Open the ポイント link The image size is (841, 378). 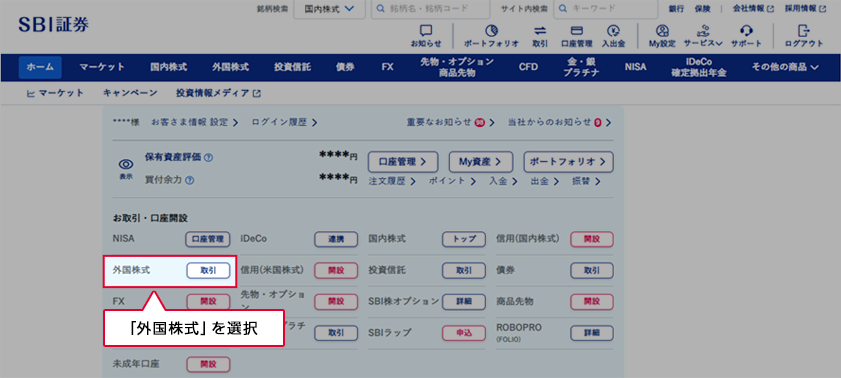click(452, 181)
